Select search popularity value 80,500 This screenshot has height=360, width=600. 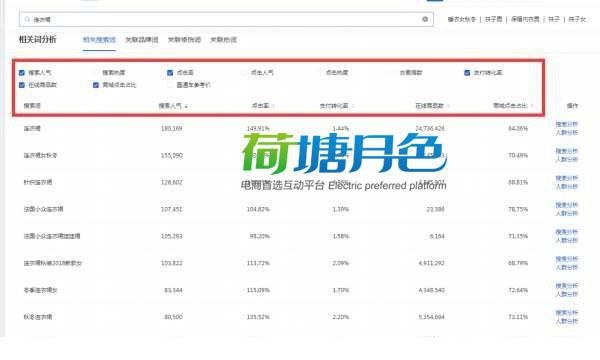[173, 317]
